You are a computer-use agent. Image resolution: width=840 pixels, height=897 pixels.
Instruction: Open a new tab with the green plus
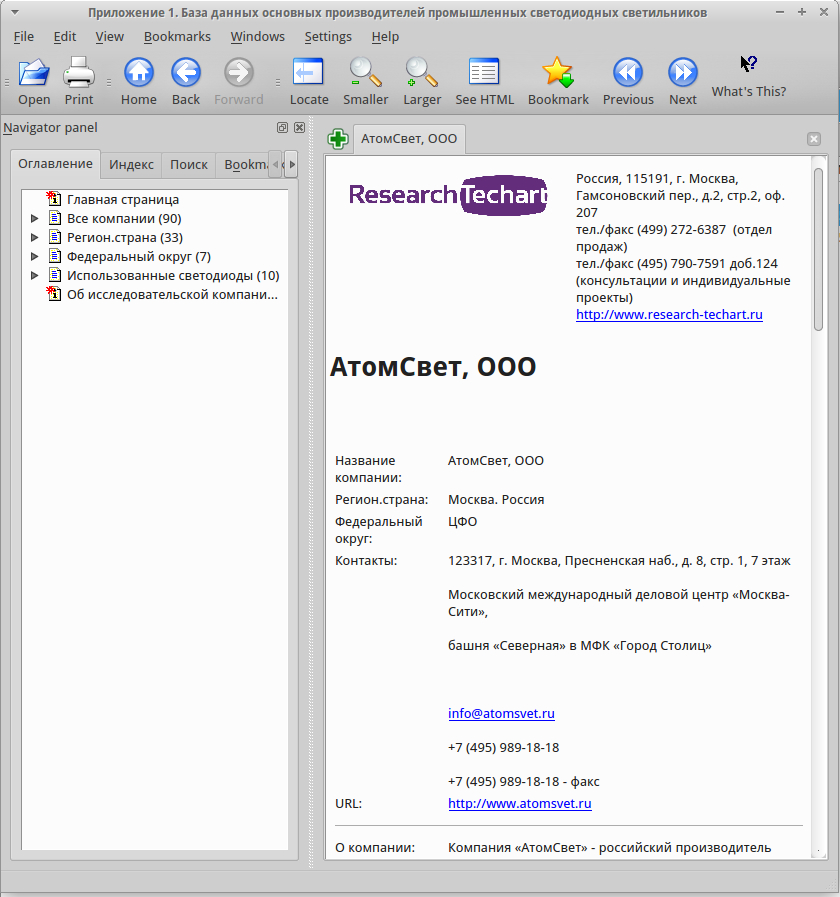(x=338, y=139)
